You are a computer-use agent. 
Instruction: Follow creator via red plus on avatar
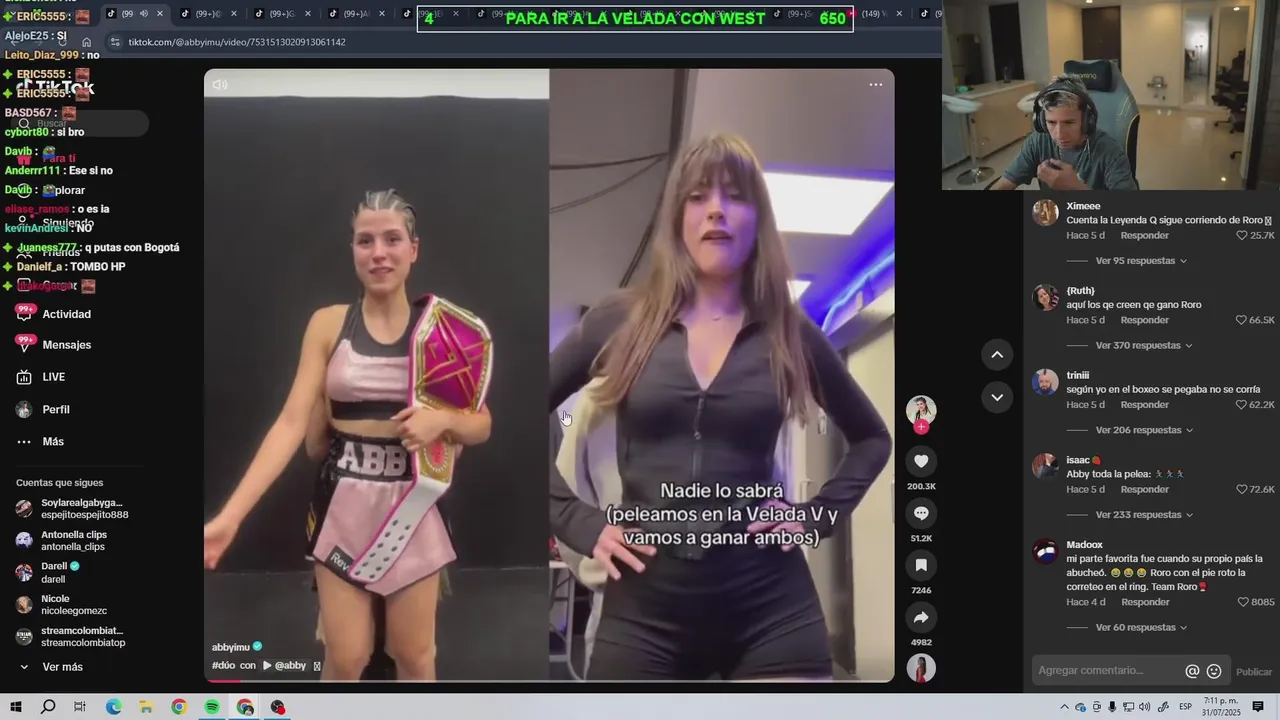tap(921, 427)
